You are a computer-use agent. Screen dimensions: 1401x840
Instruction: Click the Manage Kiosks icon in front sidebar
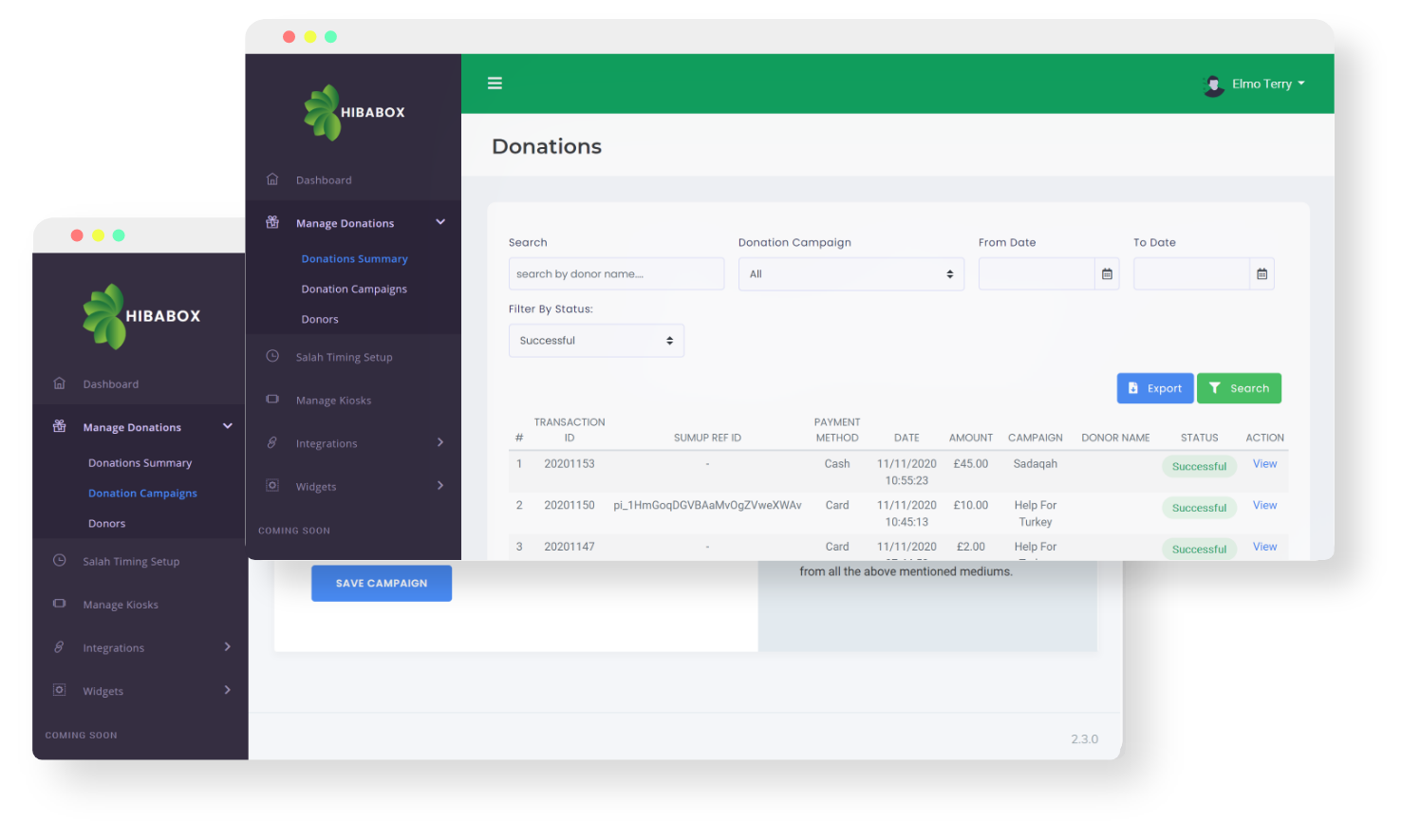(x=272, y=400)
